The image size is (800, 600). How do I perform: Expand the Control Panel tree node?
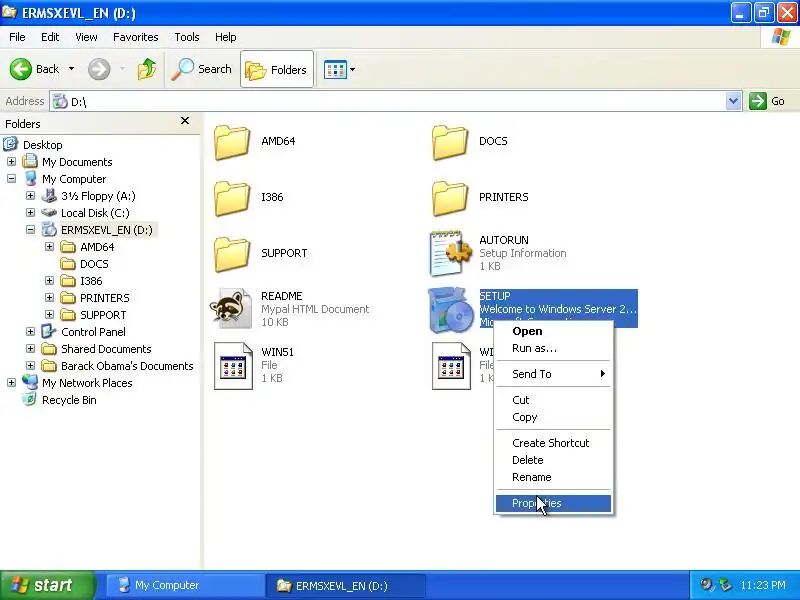pos(30,332)
